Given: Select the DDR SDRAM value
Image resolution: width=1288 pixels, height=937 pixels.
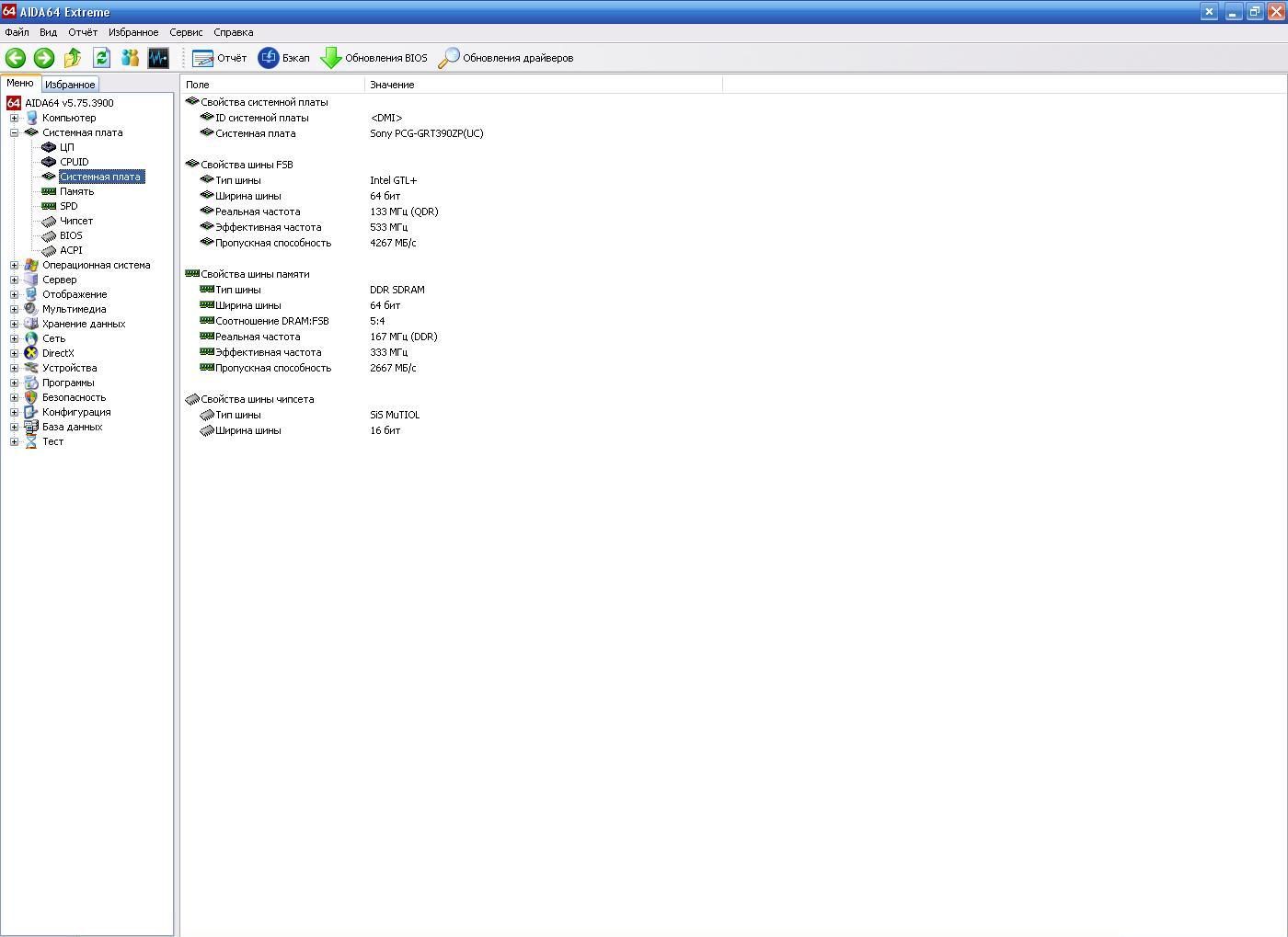Looking at the screenshot, I should coord(397,290).
